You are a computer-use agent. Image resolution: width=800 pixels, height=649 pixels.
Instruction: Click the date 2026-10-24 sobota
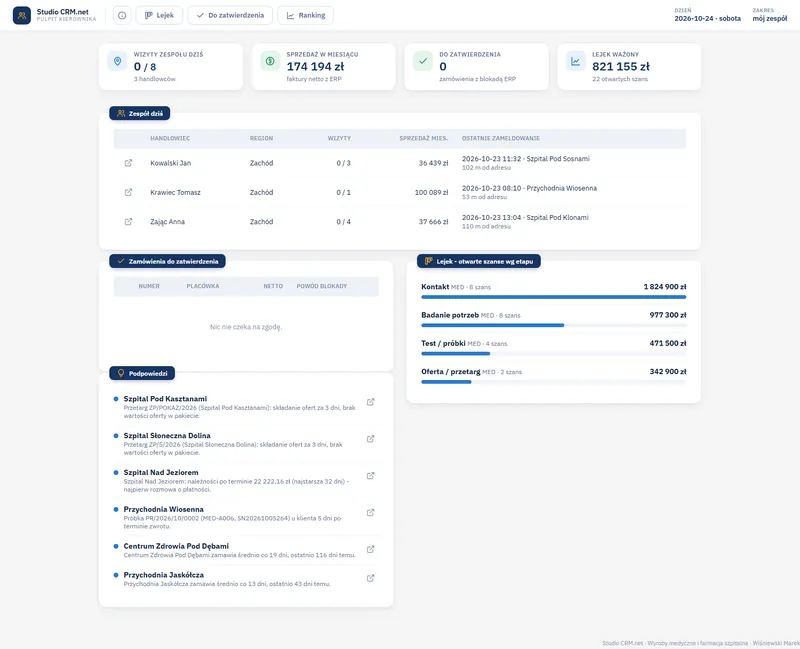[x=708, y=18]
